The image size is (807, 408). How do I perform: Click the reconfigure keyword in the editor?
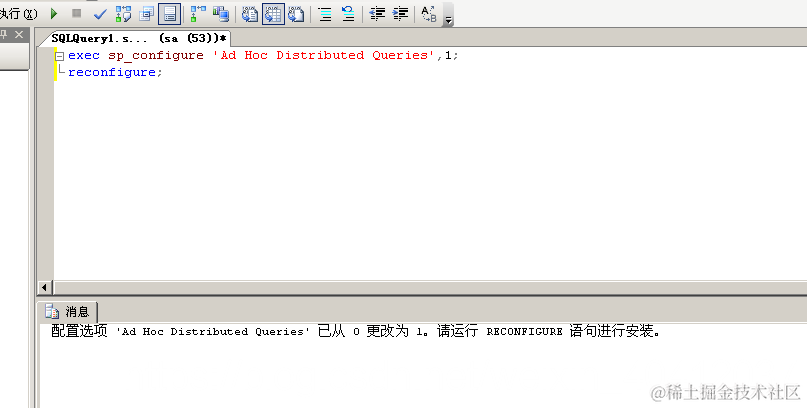pos(112,72)
